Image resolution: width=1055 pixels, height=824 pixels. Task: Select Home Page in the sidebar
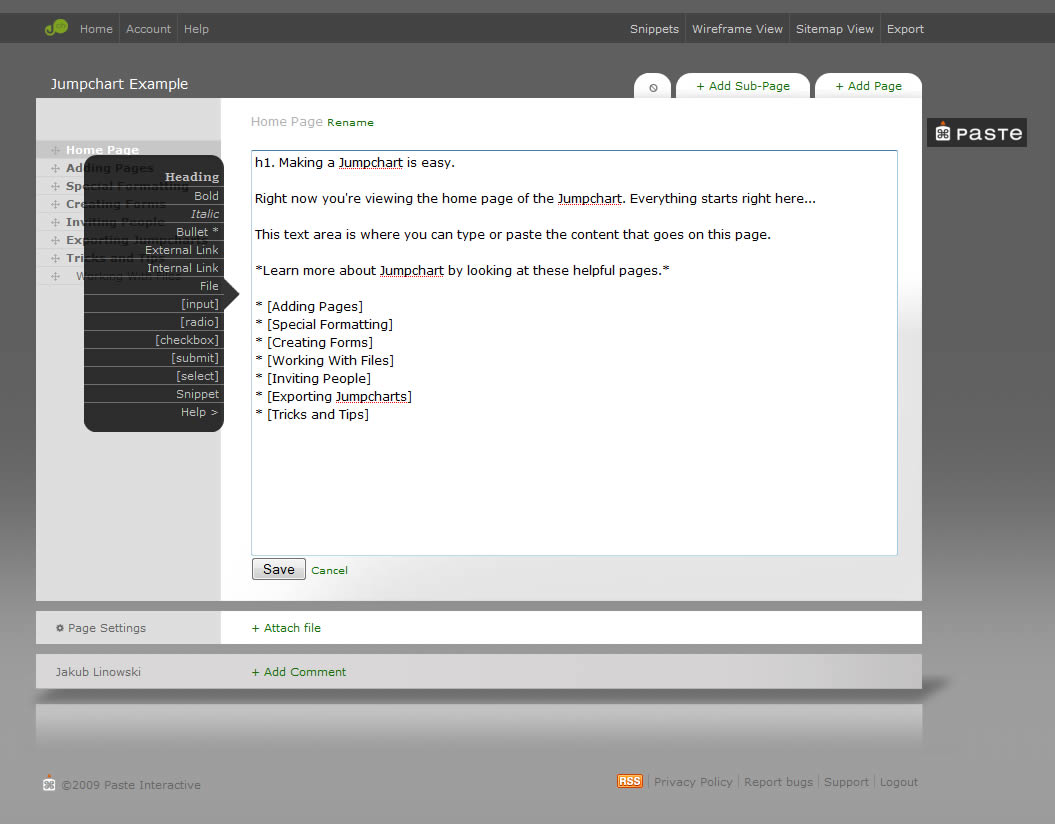[x=102, y=150]
